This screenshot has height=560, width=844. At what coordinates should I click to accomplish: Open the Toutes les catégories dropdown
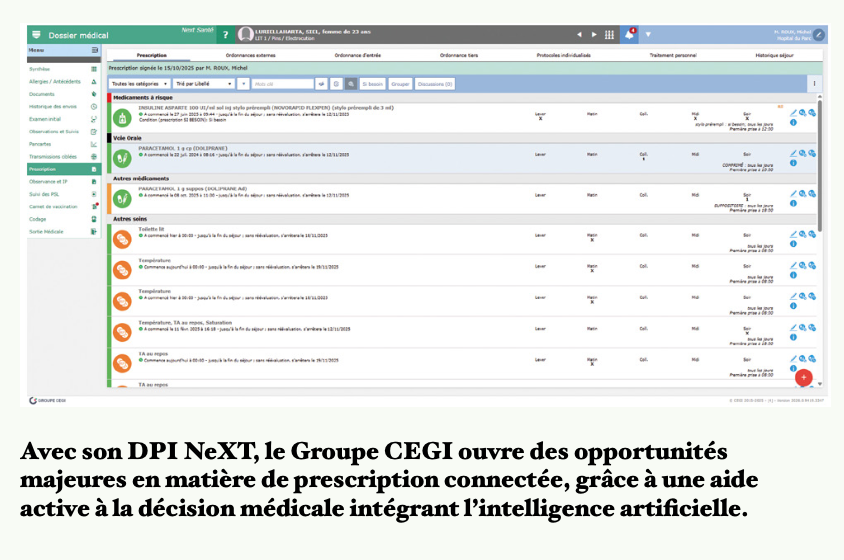[x=139, y=84]
